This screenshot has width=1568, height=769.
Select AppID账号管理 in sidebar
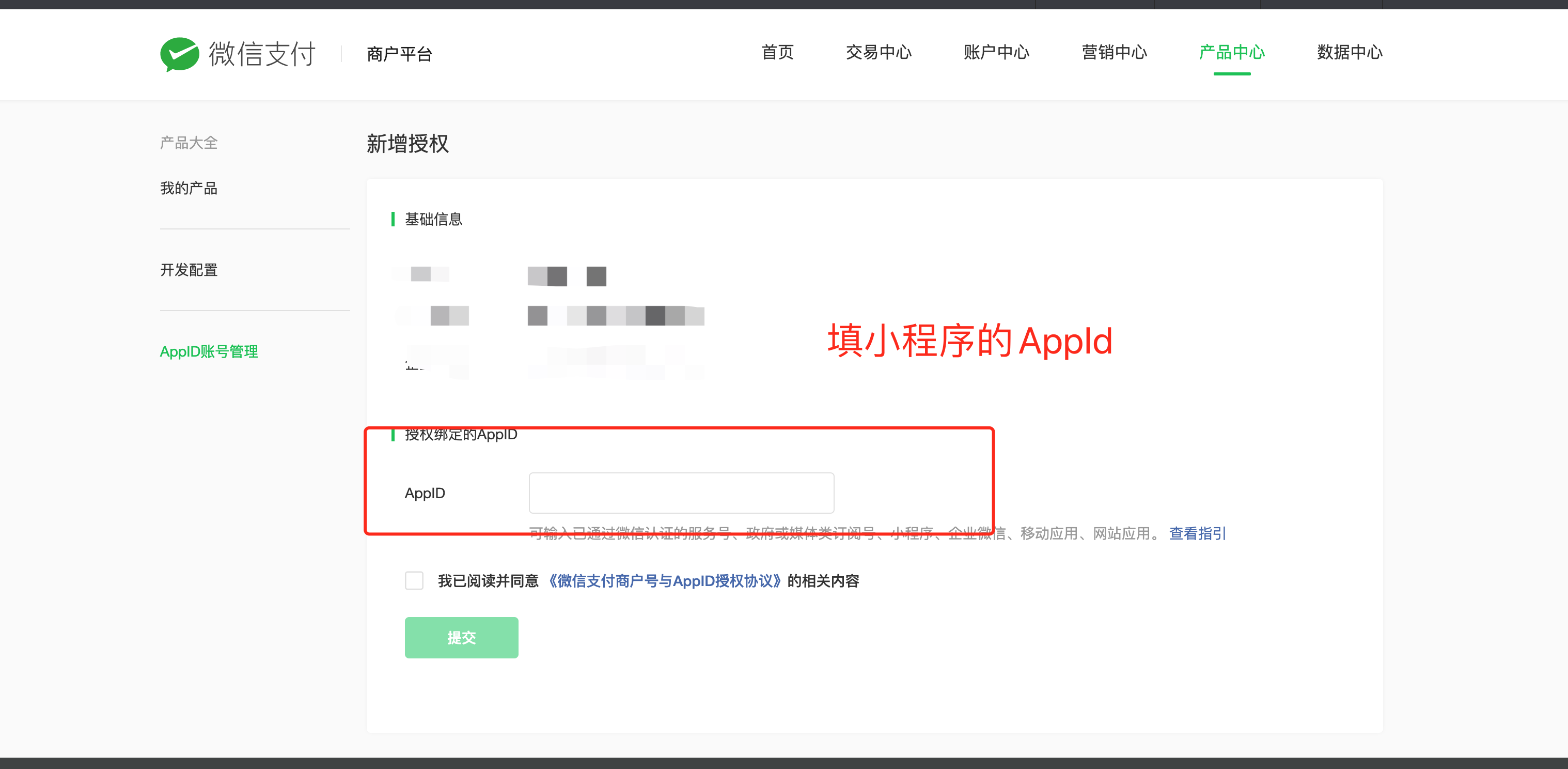point(209,351)
